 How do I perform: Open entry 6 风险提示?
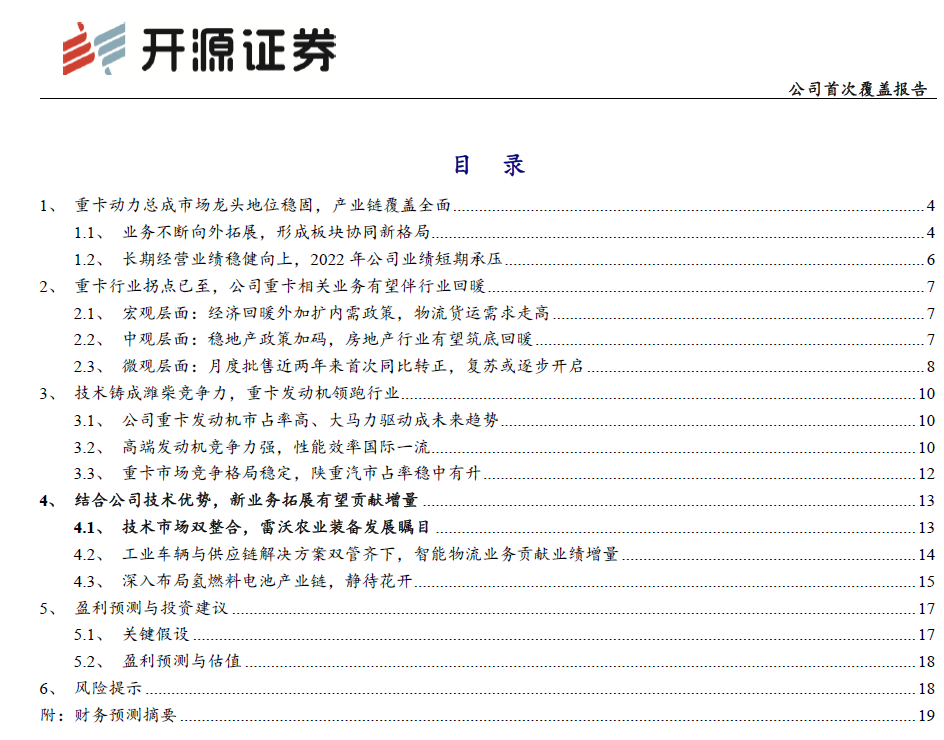(x=487, y=688)
